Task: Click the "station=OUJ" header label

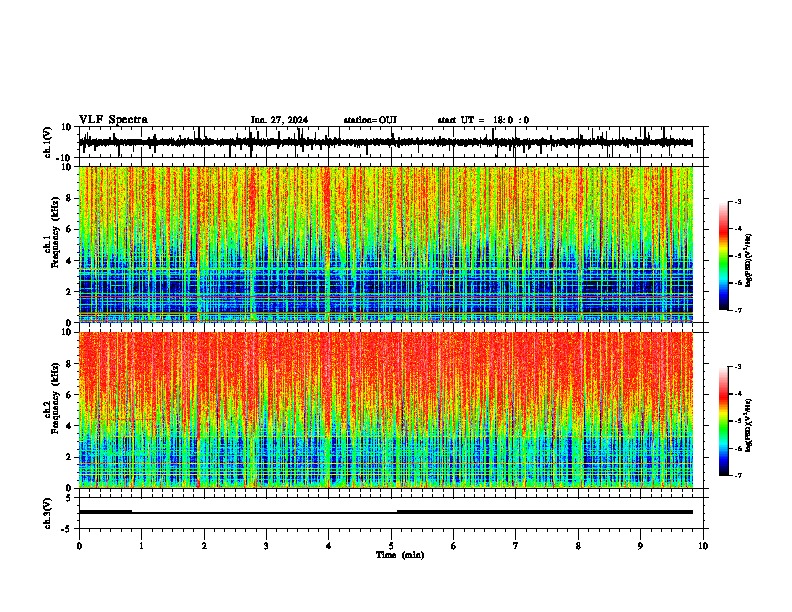Action: click(x=370, y=120)
